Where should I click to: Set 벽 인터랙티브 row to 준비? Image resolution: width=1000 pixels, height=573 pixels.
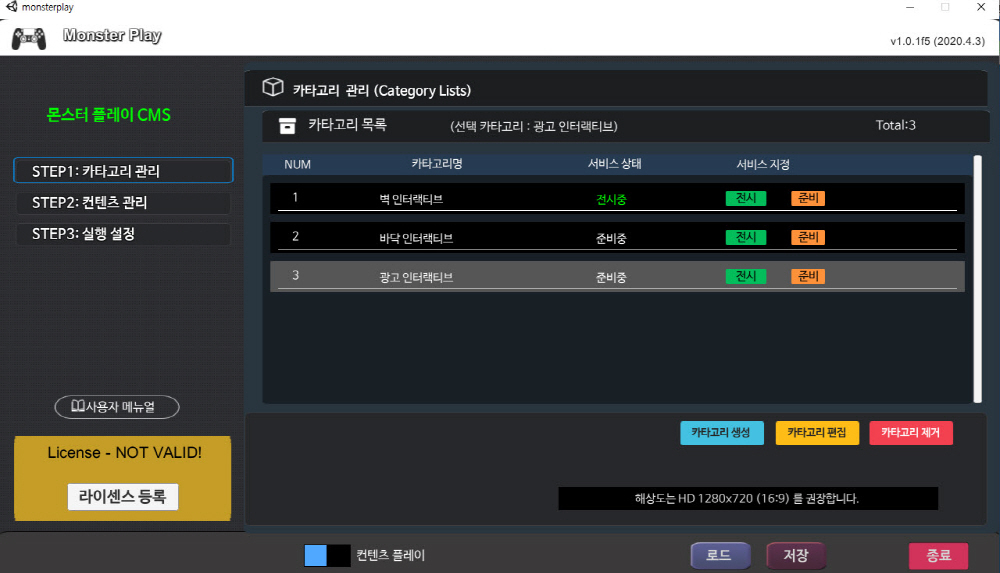[x=808, y=198]
